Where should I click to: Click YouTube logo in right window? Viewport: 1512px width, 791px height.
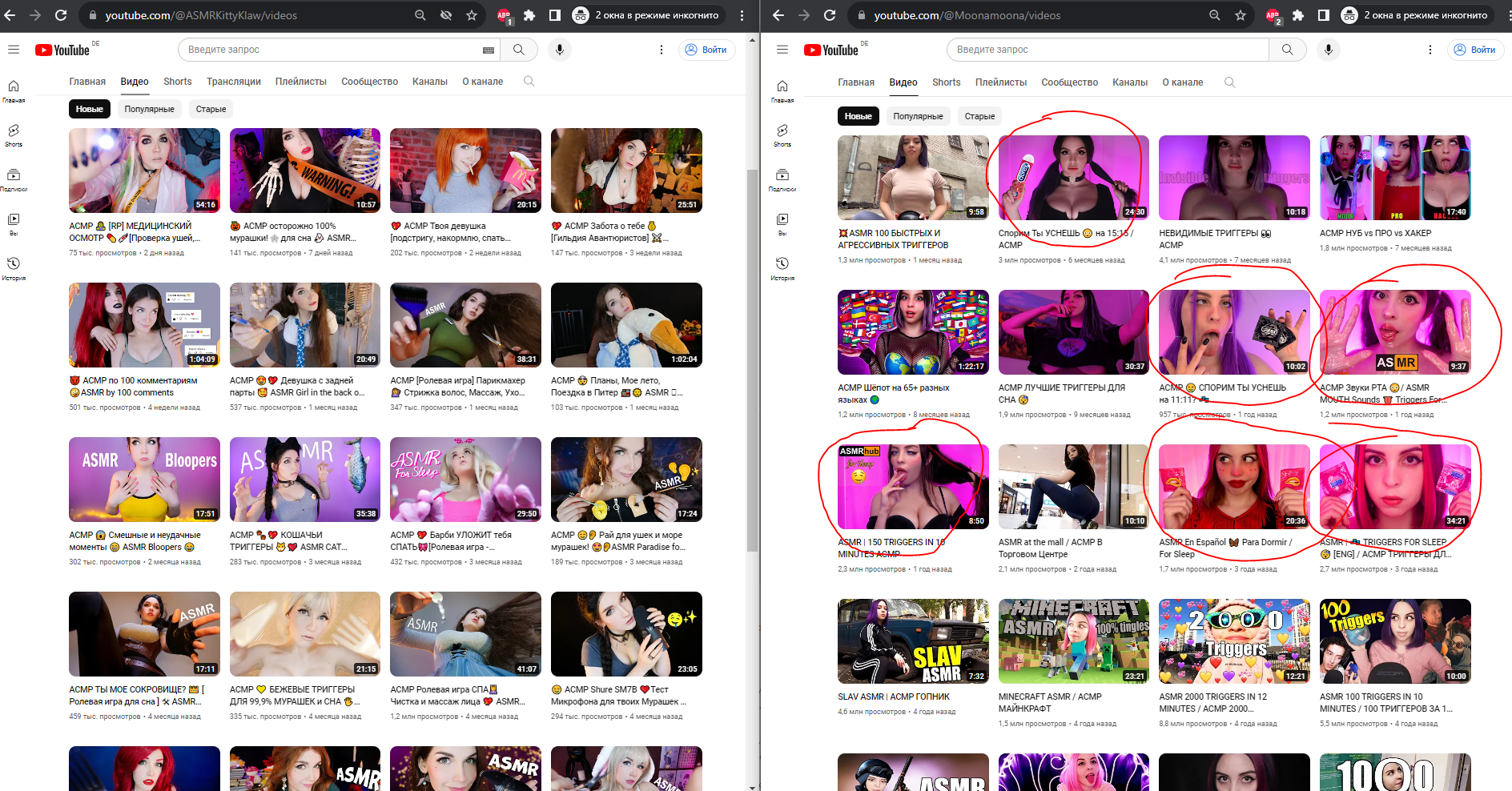[831, 50]
